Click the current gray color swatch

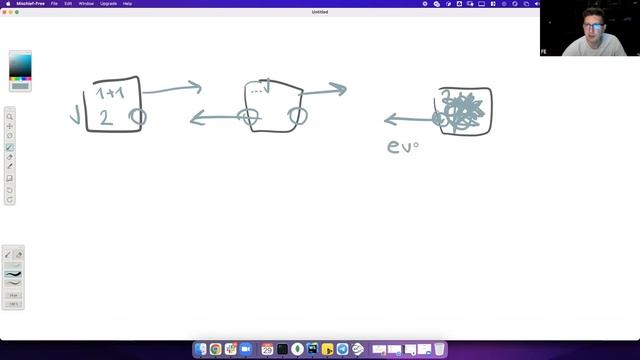coord(20,86)
